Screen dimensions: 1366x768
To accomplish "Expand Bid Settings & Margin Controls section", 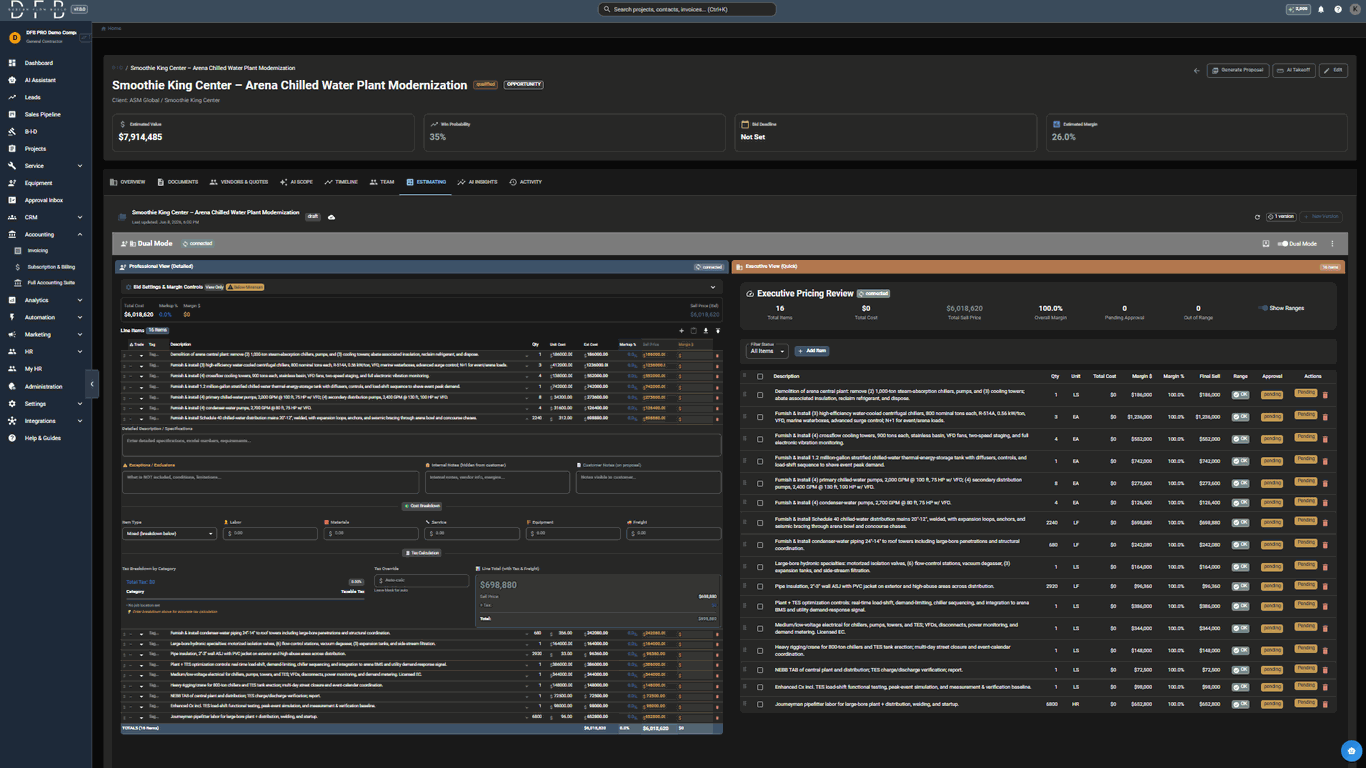I will (713, 287).
